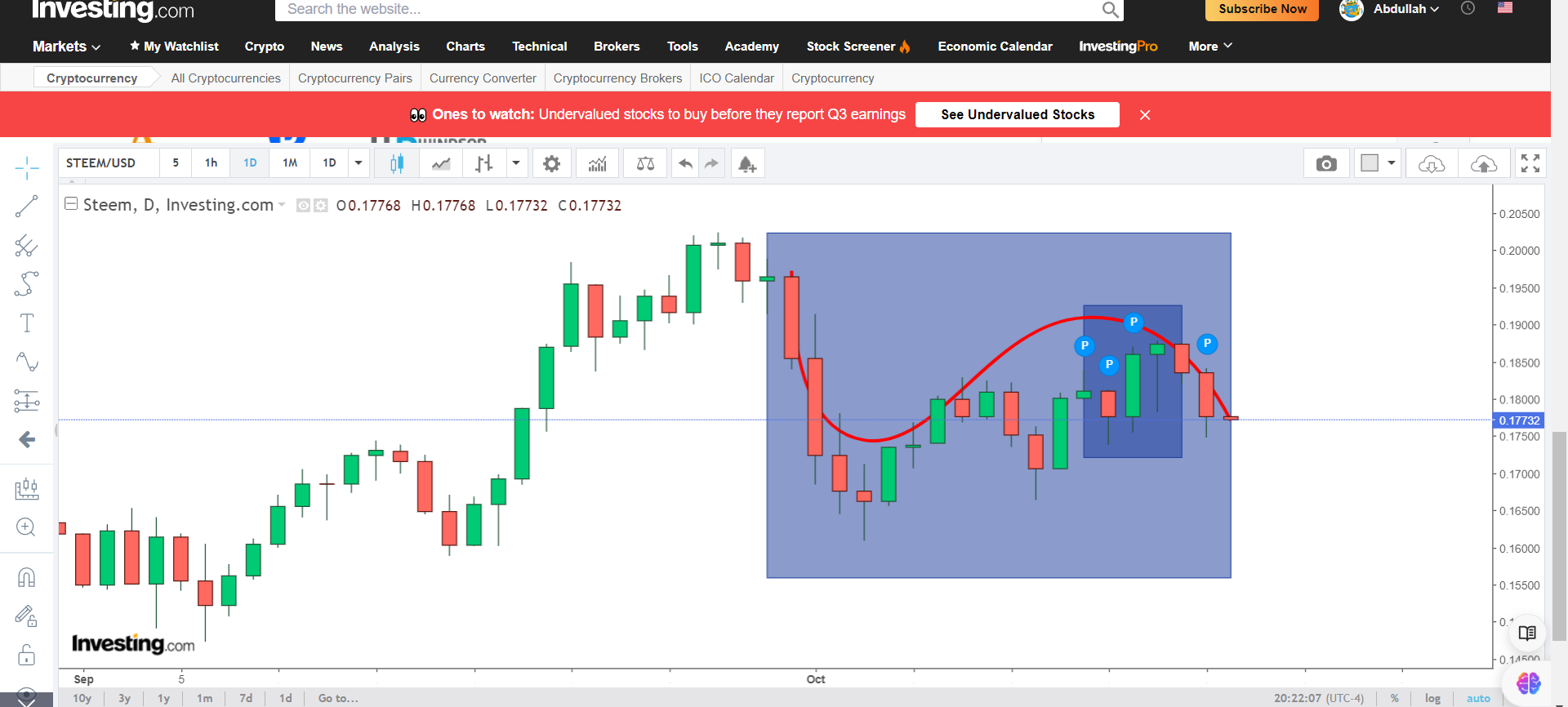Screen dimensions: 1568x707
Task: Undo the last chart action
Action: point(686,163)
